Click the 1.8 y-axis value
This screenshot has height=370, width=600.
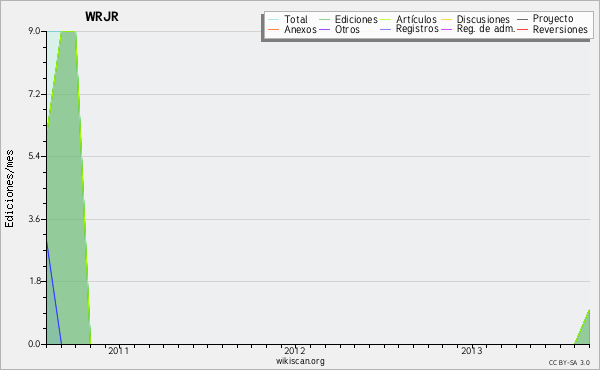(34, 281)
